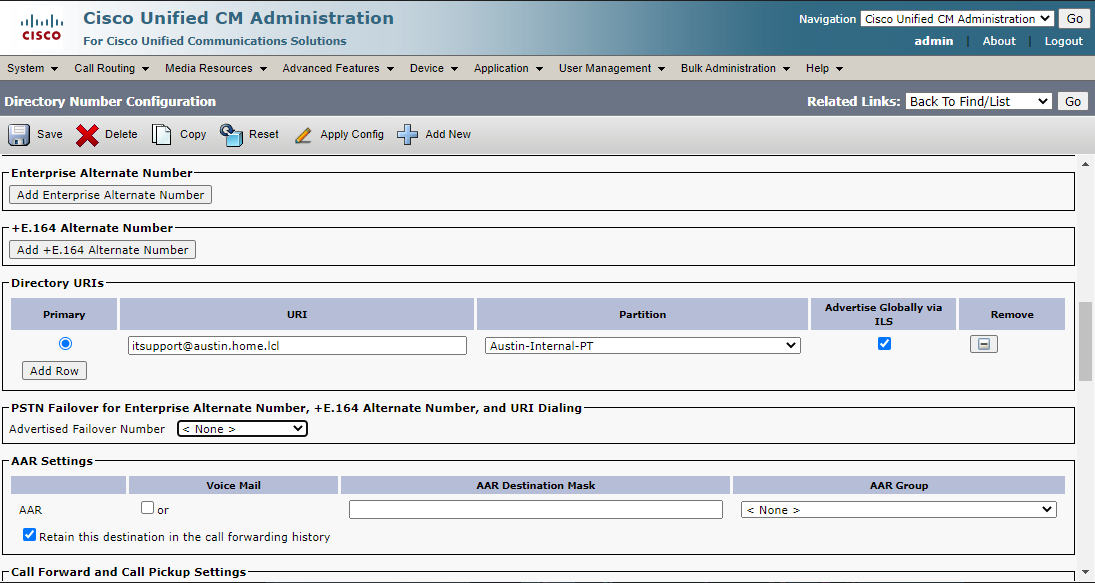Open the Media Resources menu

pyautogui.click(x=216, y=68)
